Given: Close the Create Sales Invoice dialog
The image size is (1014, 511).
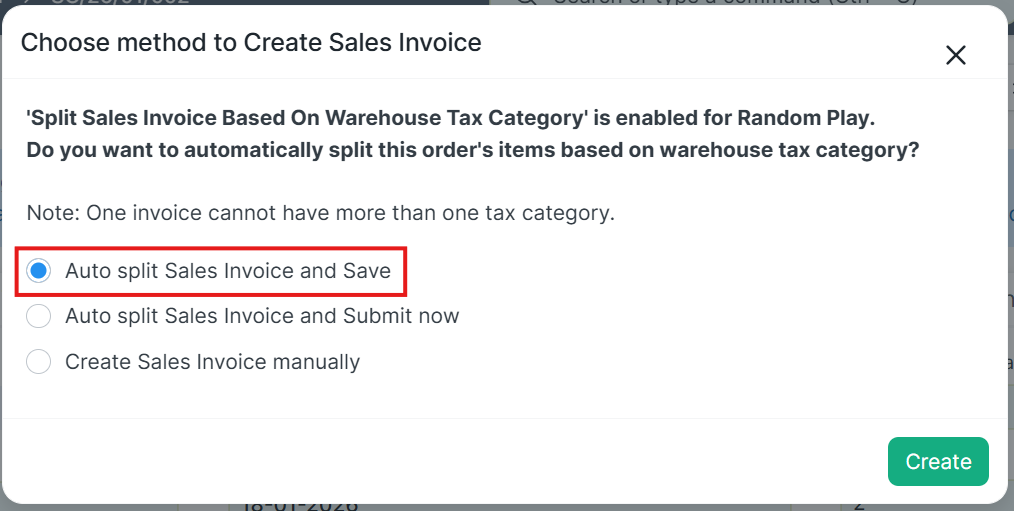Looking at the screenshot, I should pos(955,55).
